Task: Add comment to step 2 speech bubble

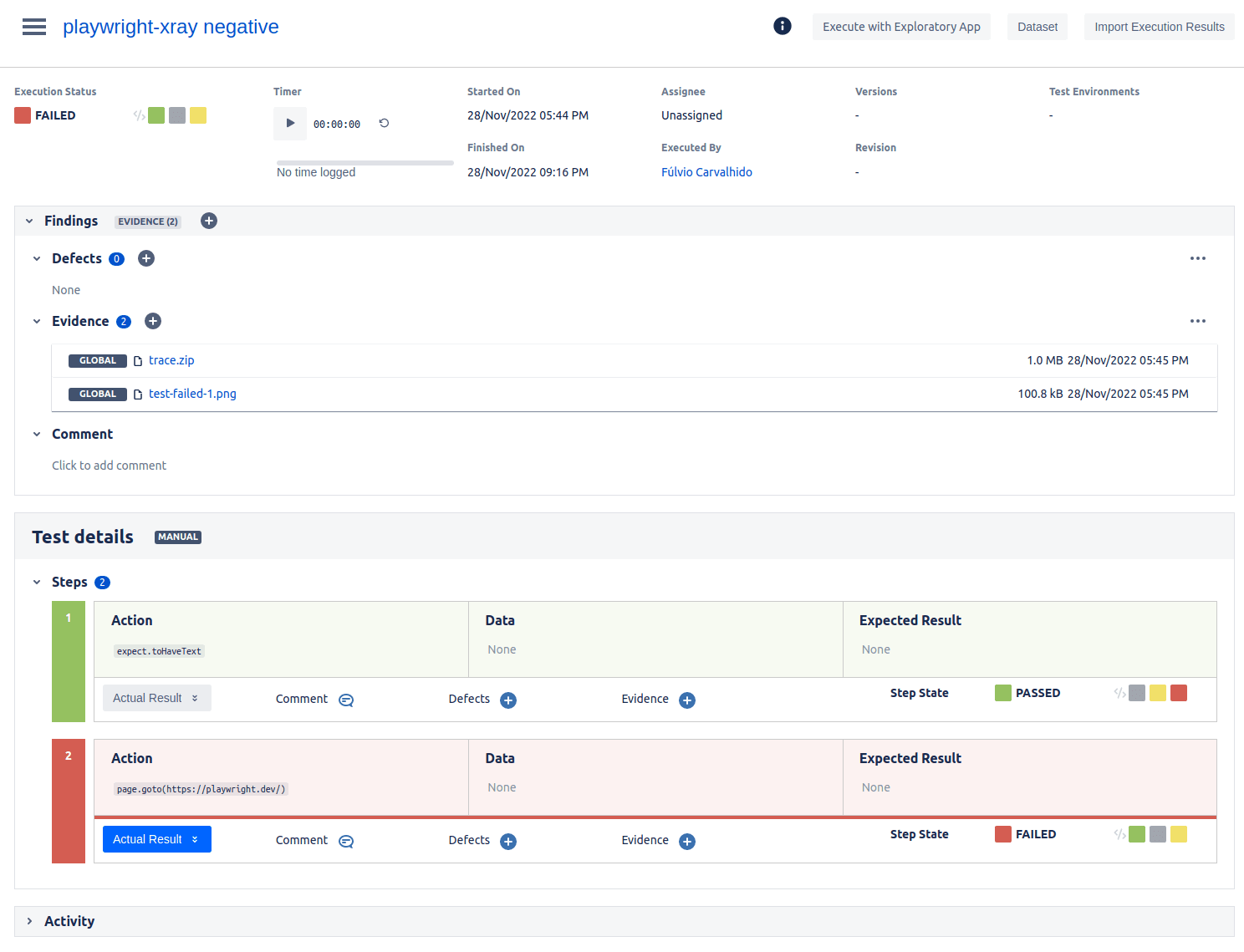Action: point(346,841)
